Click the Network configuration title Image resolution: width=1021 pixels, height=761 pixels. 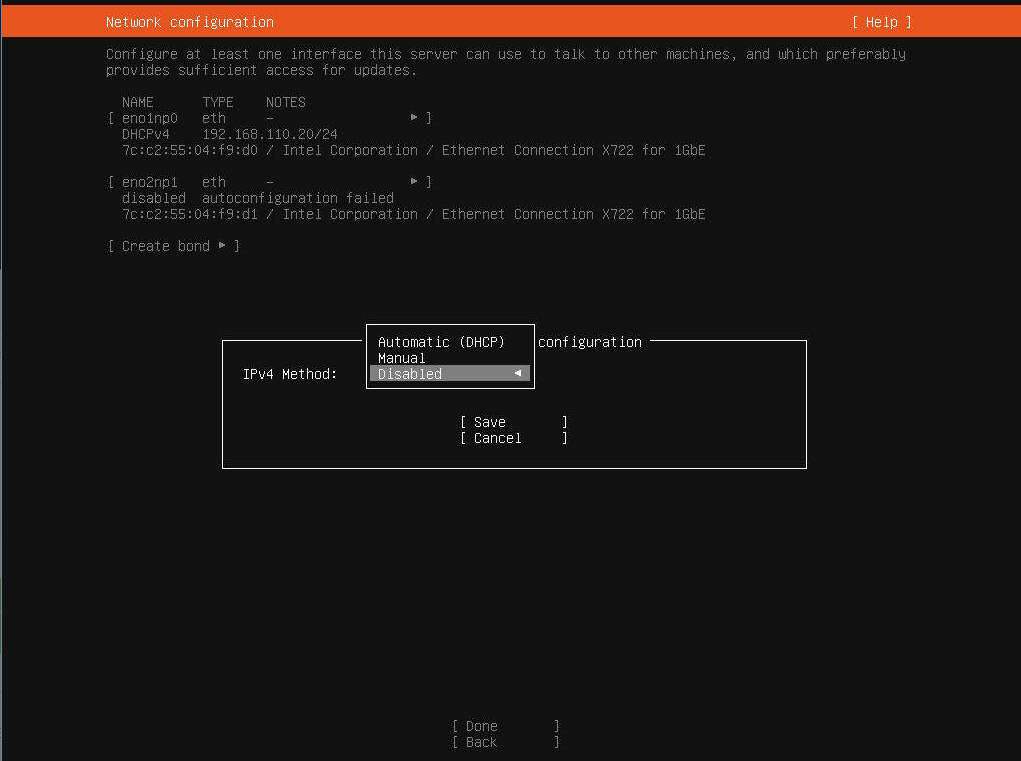click(190, 22)
